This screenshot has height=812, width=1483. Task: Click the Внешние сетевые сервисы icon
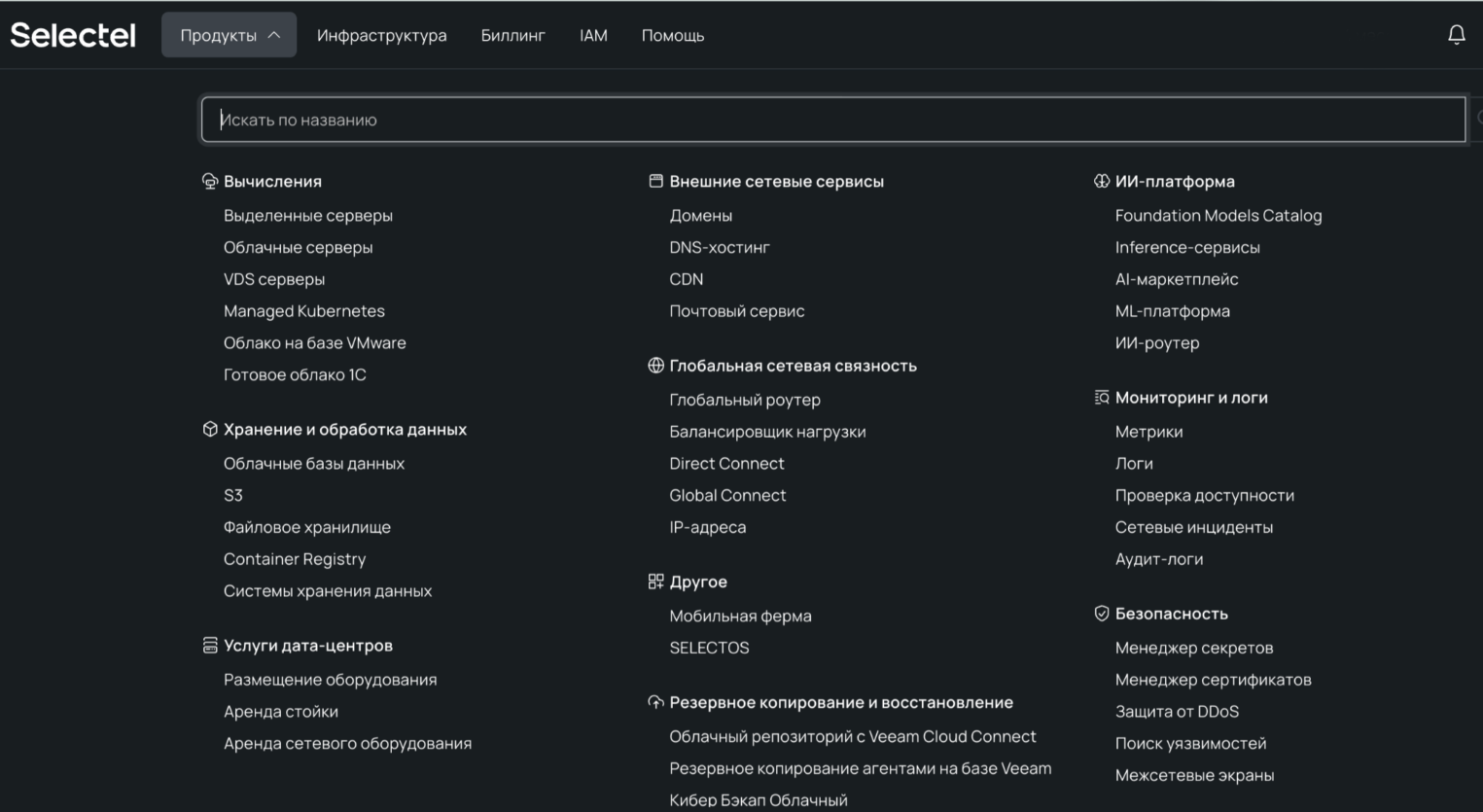tap(655, 181)
